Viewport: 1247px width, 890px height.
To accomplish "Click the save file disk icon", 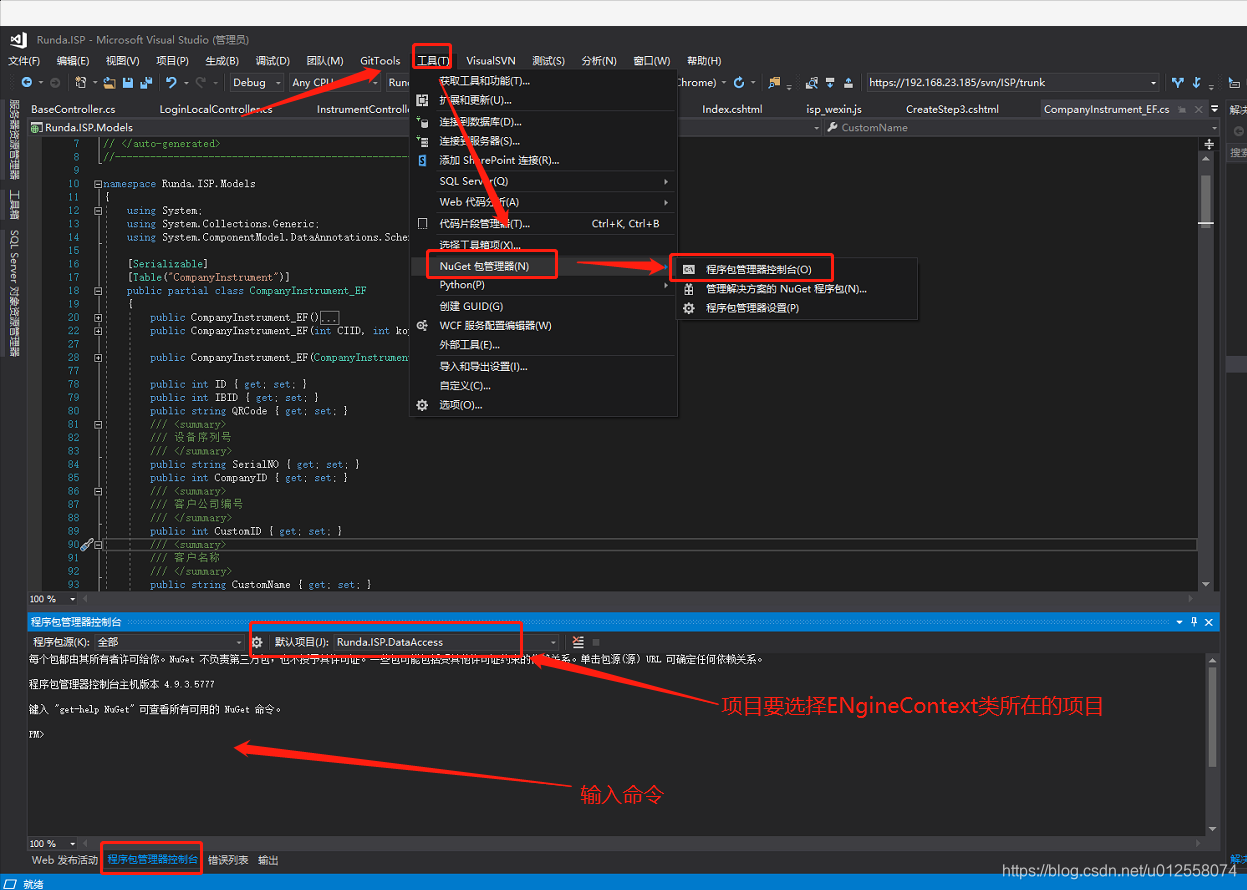I will (128, 82).
